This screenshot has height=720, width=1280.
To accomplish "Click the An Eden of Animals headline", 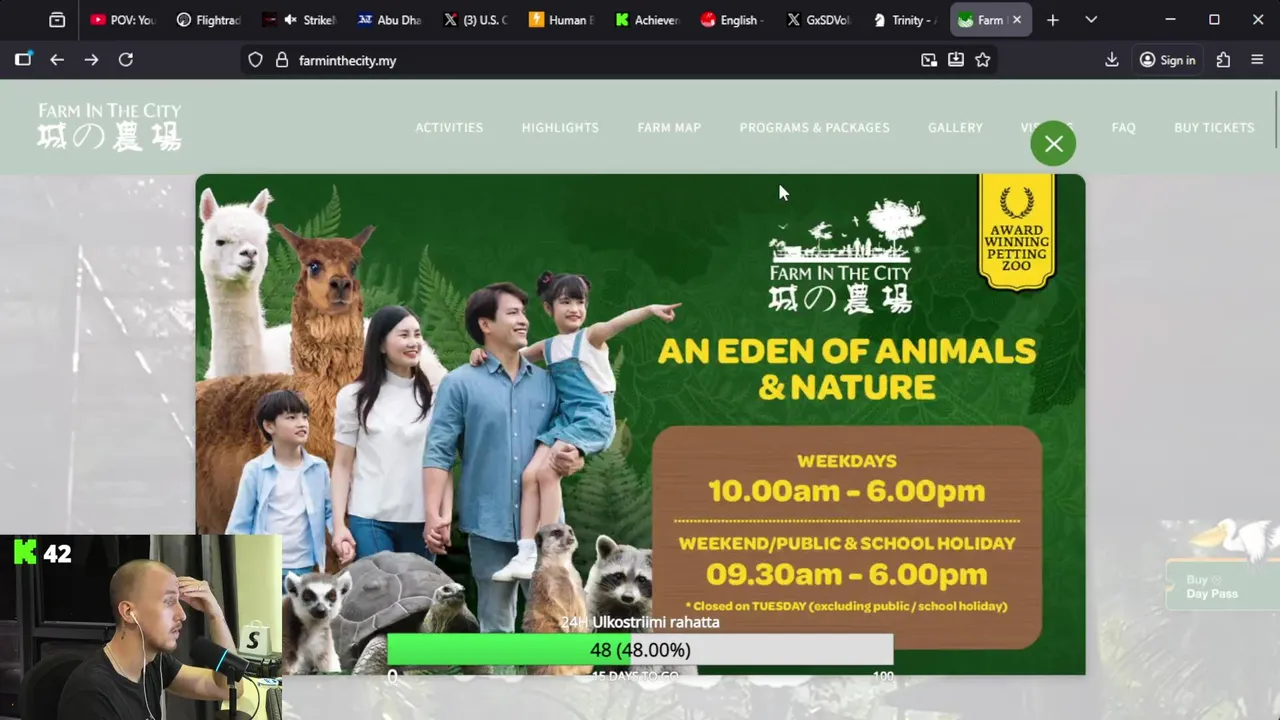I will [x=847, y=369].
